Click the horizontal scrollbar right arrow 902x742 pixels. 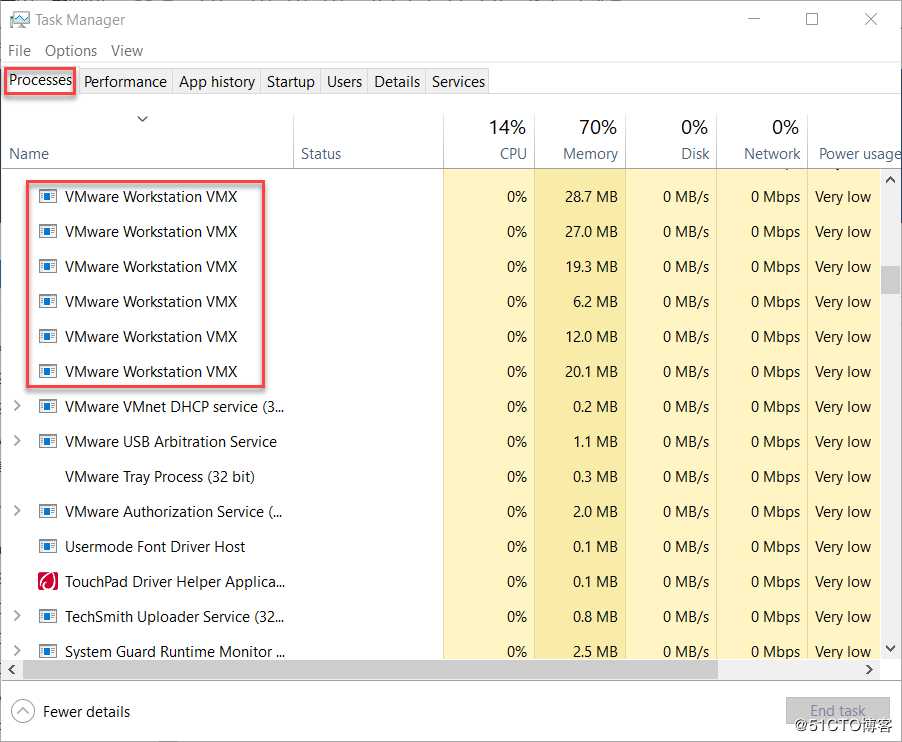coord(869,670)
